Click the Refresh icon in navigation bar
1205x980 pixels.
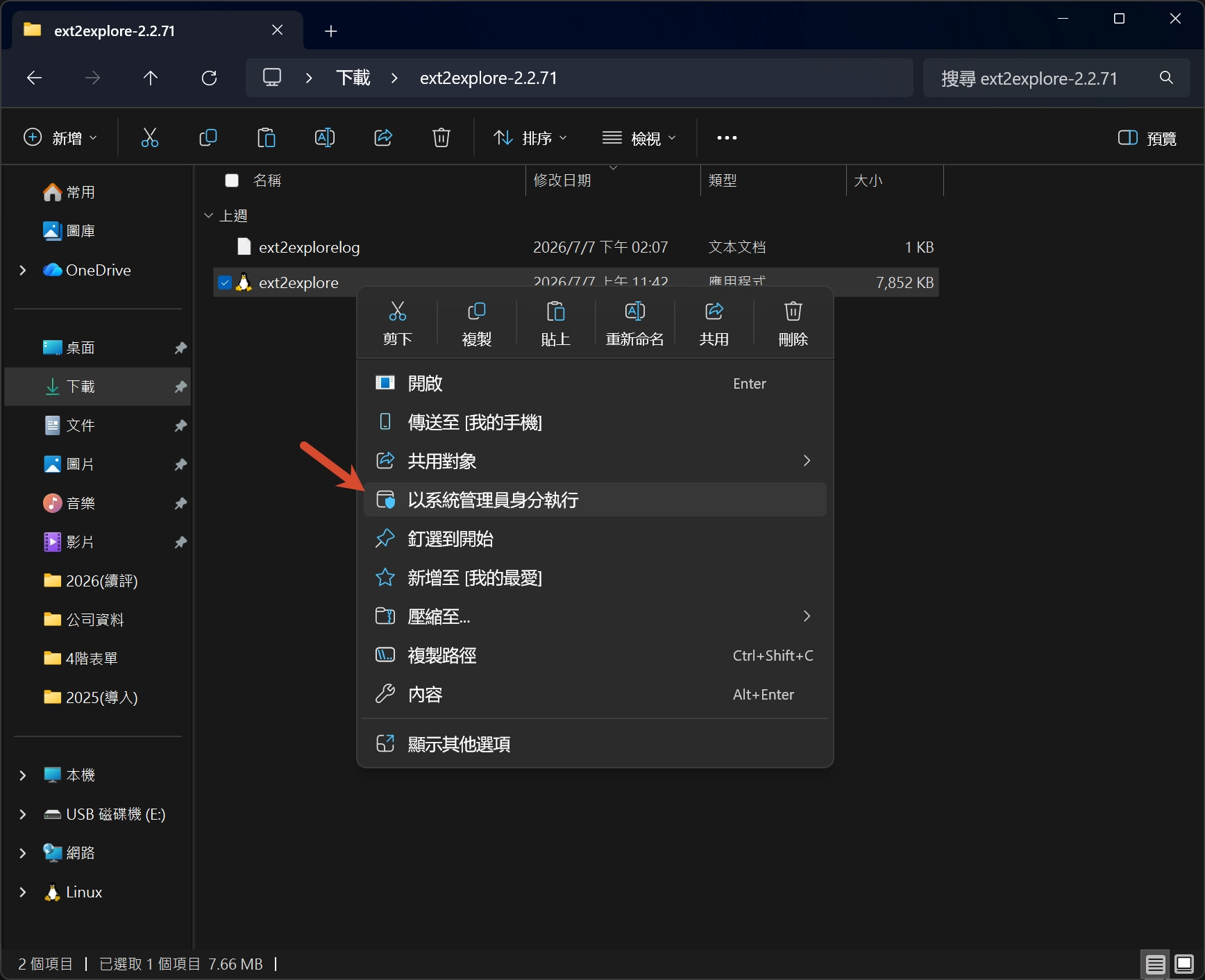[209, 78]
